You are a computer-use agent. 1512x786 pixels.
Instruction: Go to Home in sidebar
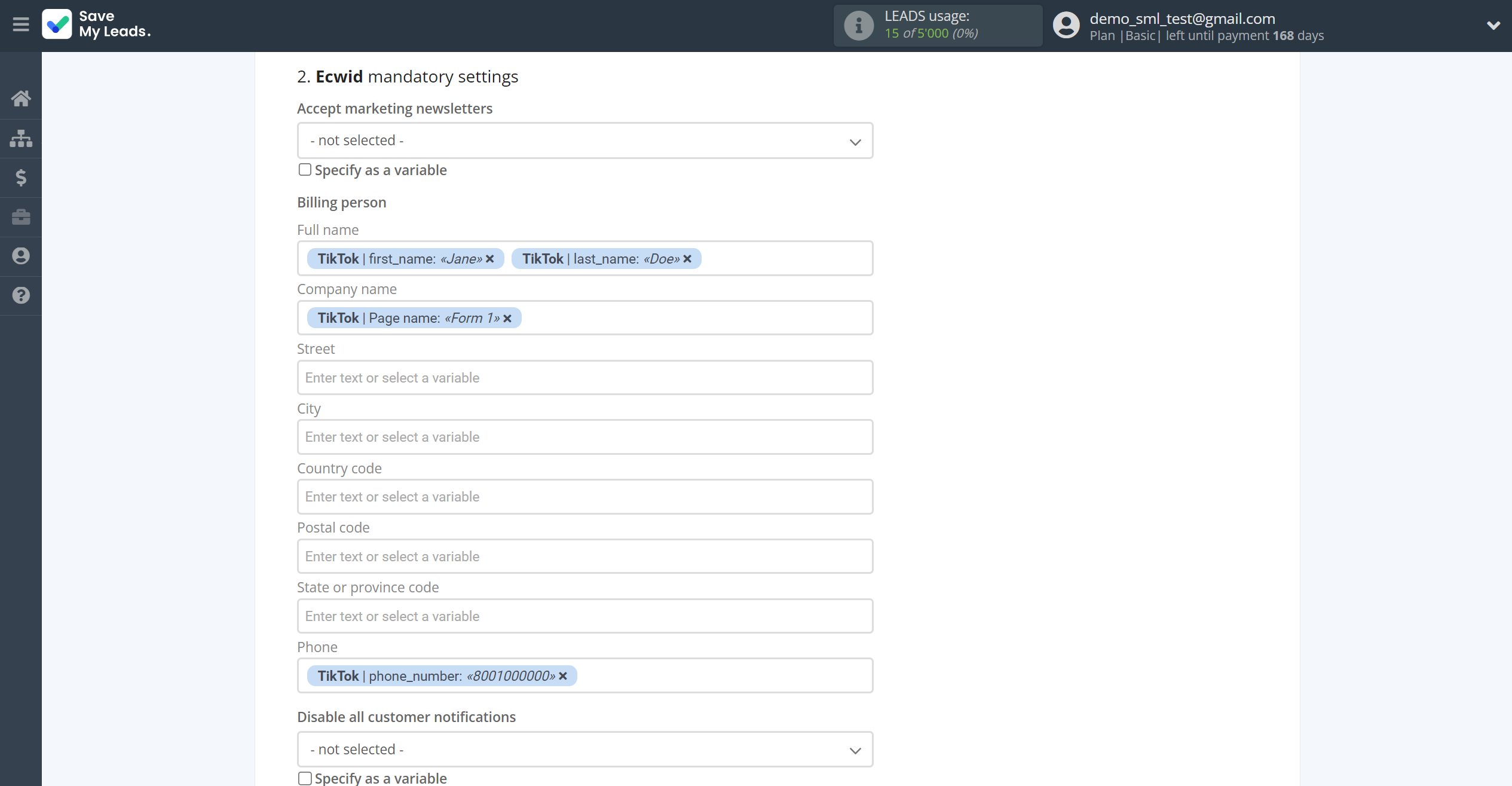pos(21,99)
